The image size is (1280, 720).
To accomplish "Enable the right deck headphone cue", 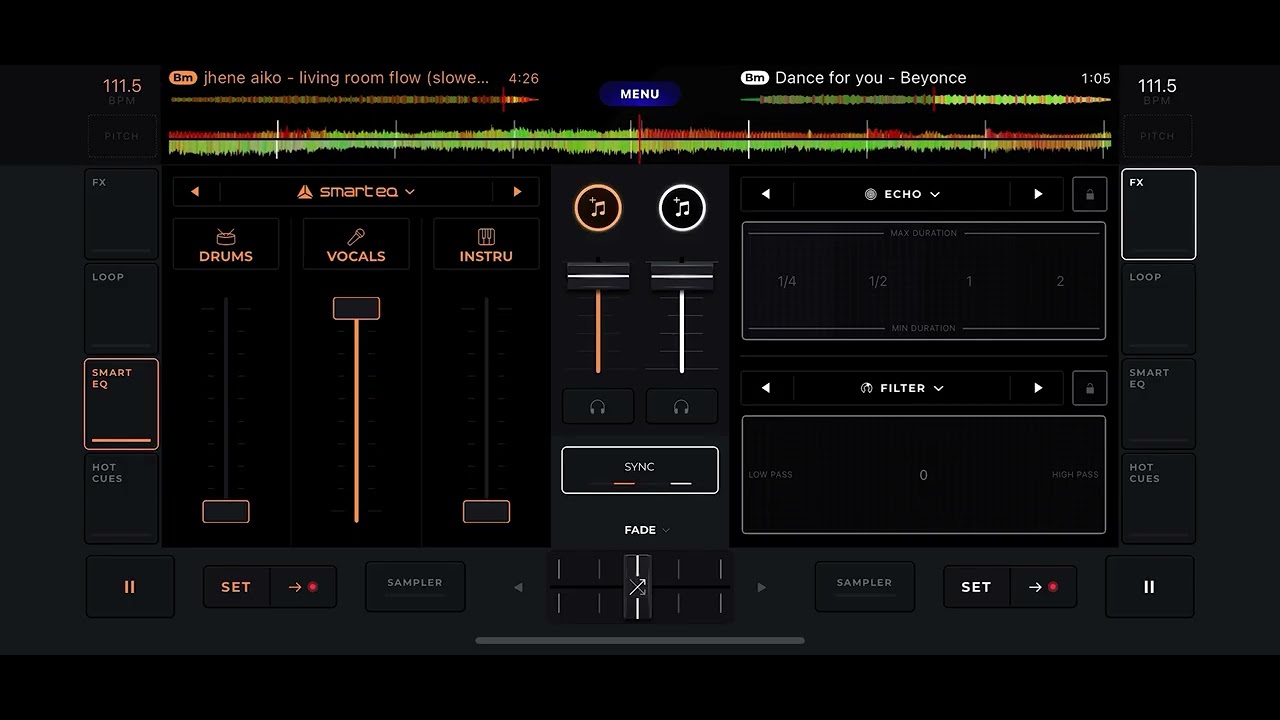I will click(682, 407).
